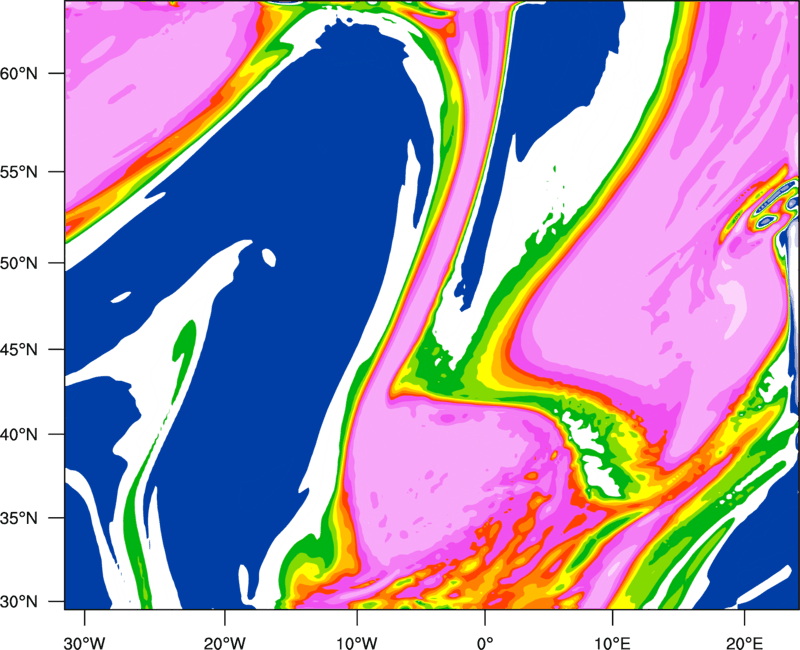Click the 60°N latitude axis label
Viewport: 800px width, 650px height.
point(19,73)
